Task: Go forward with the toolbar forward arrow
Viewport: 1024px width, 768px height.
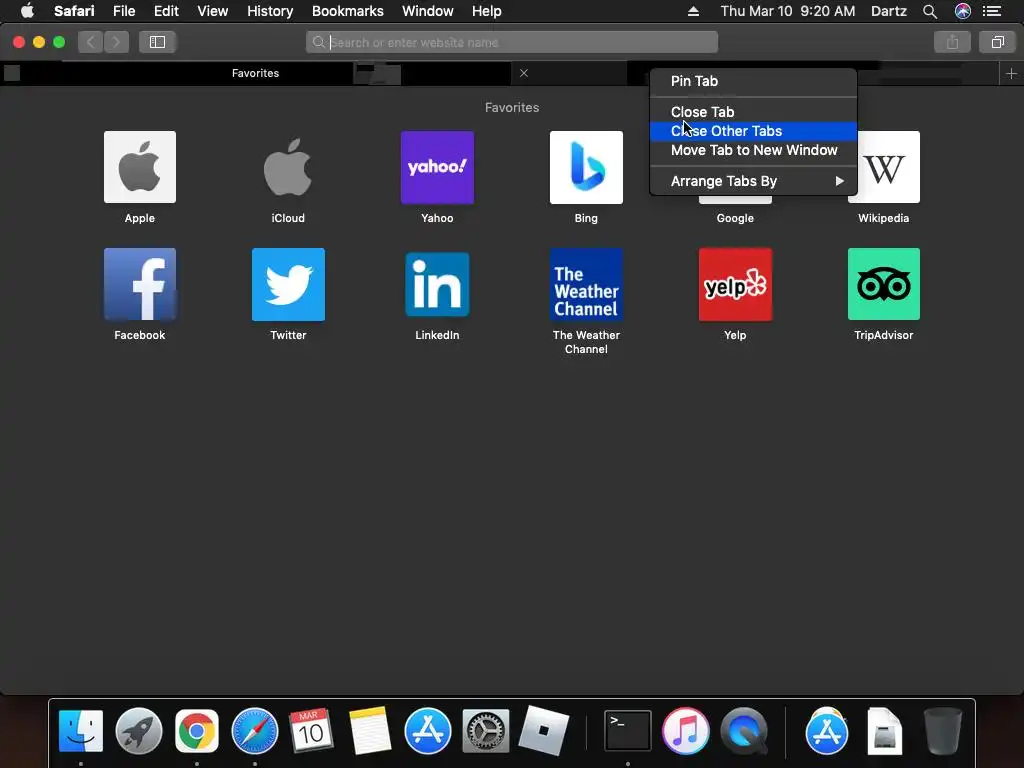Action: 116,42
